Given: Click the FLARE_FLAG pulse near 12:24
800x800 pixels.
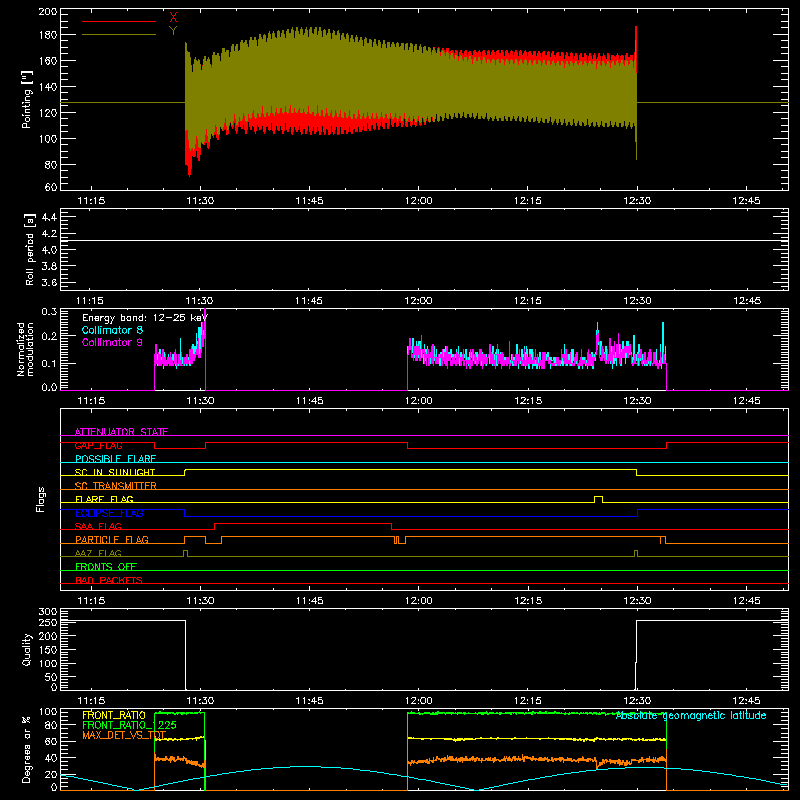Looking at the screenshot, I should tap(598, 497).
